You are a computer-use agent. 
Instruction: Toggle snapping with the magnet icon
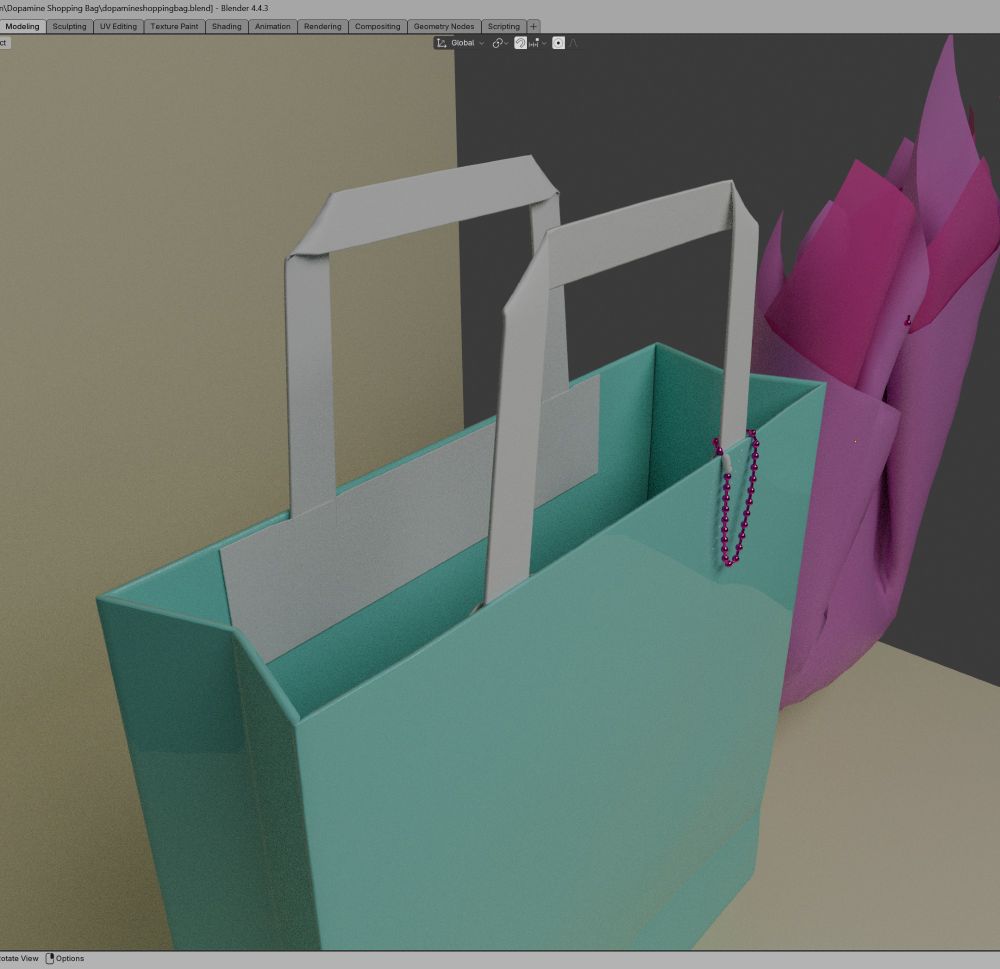coord(520,43)
